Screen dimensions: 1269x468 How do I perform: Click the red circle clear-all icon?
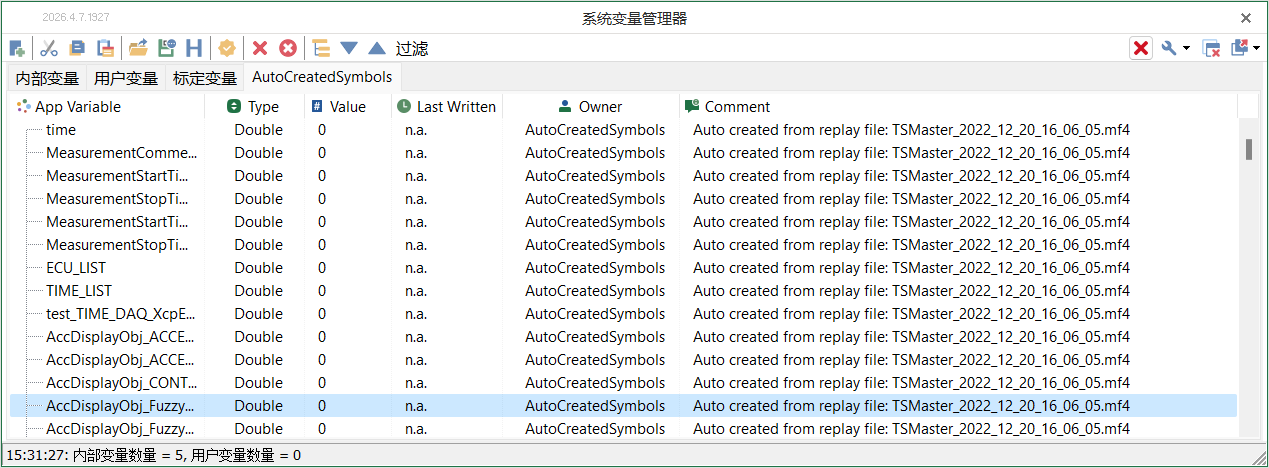point(288,48)
